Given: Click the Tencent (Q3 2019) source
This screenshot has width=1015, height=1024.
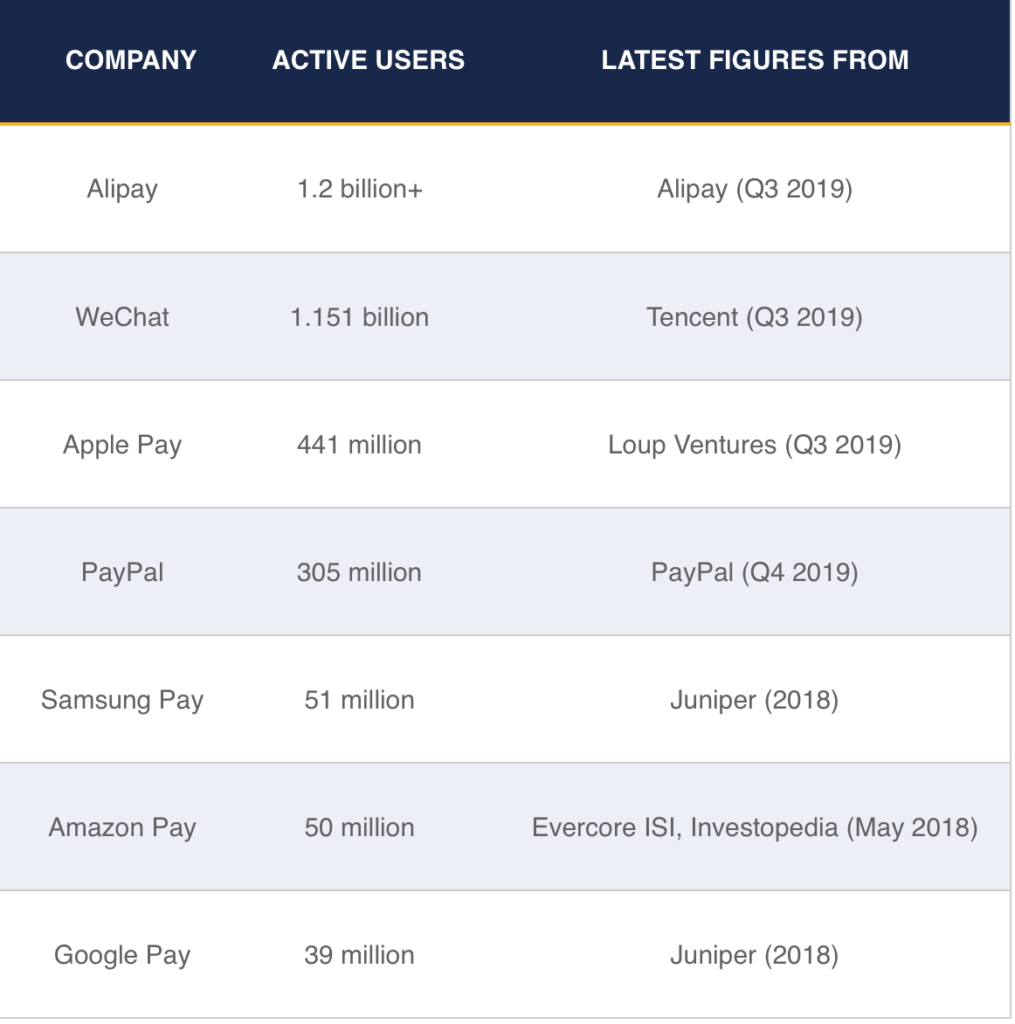Looking at the screenshot, I should (x=755, y=317).
